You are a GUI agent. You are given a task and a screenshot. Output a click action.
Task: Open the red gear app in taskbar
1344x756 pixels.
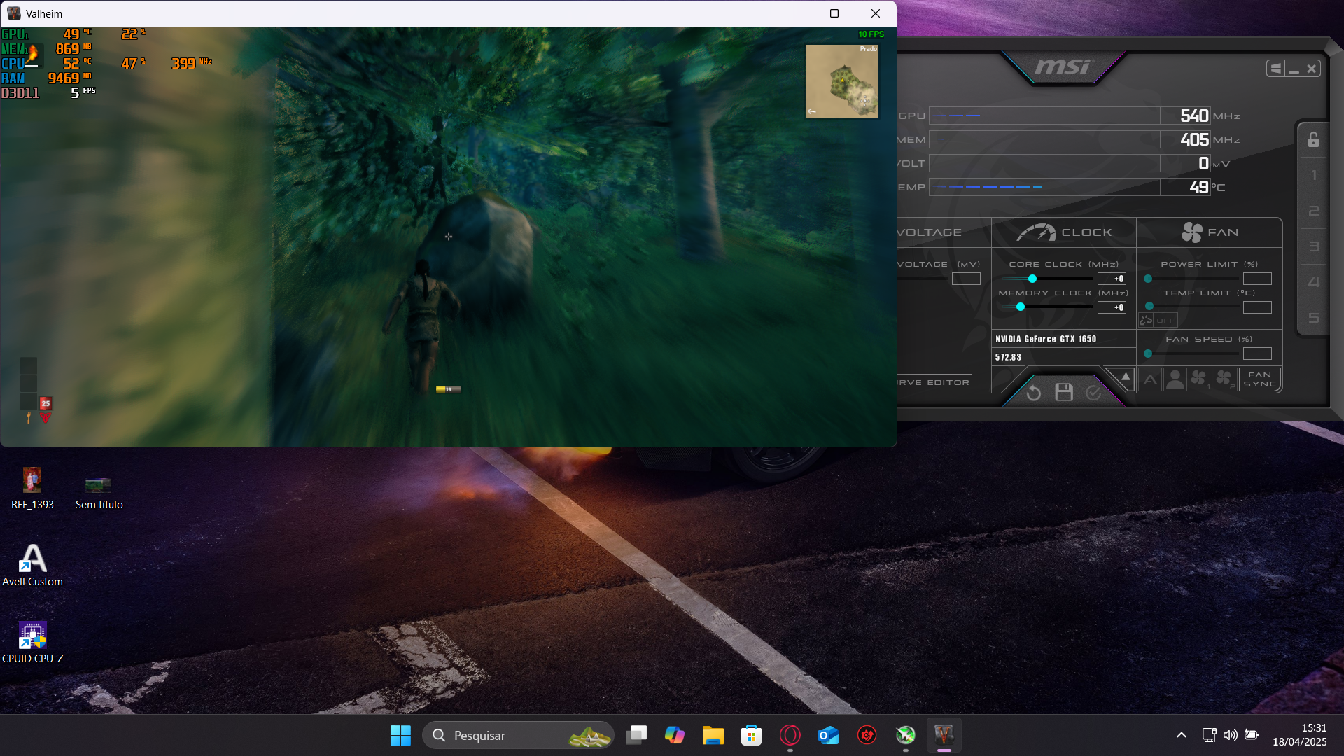(867, 735)
